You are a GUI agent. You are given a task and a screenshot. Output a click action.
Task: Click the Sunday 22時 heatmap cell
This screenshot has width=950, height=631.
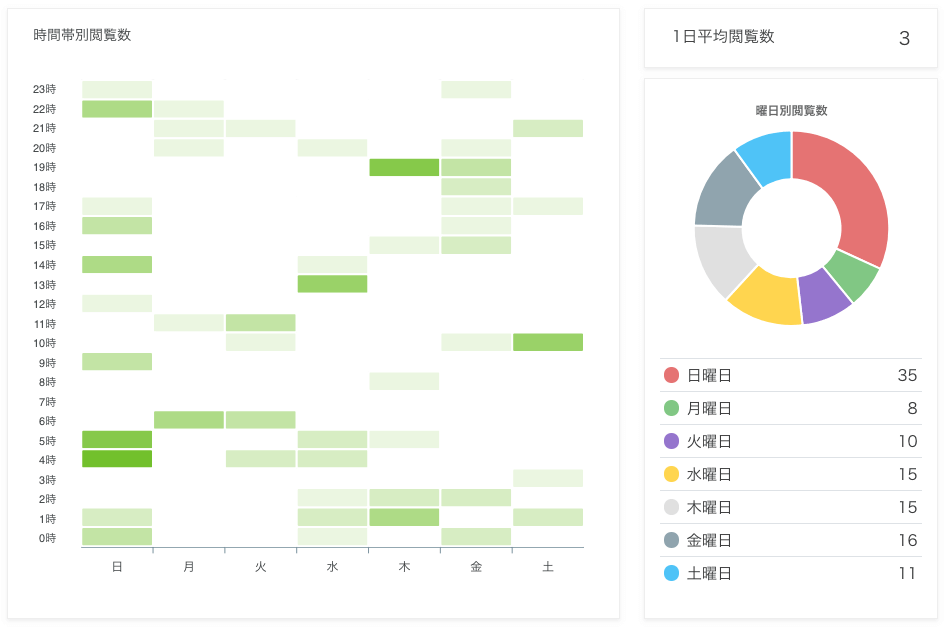pyautogui.click(x=117, y=109)
